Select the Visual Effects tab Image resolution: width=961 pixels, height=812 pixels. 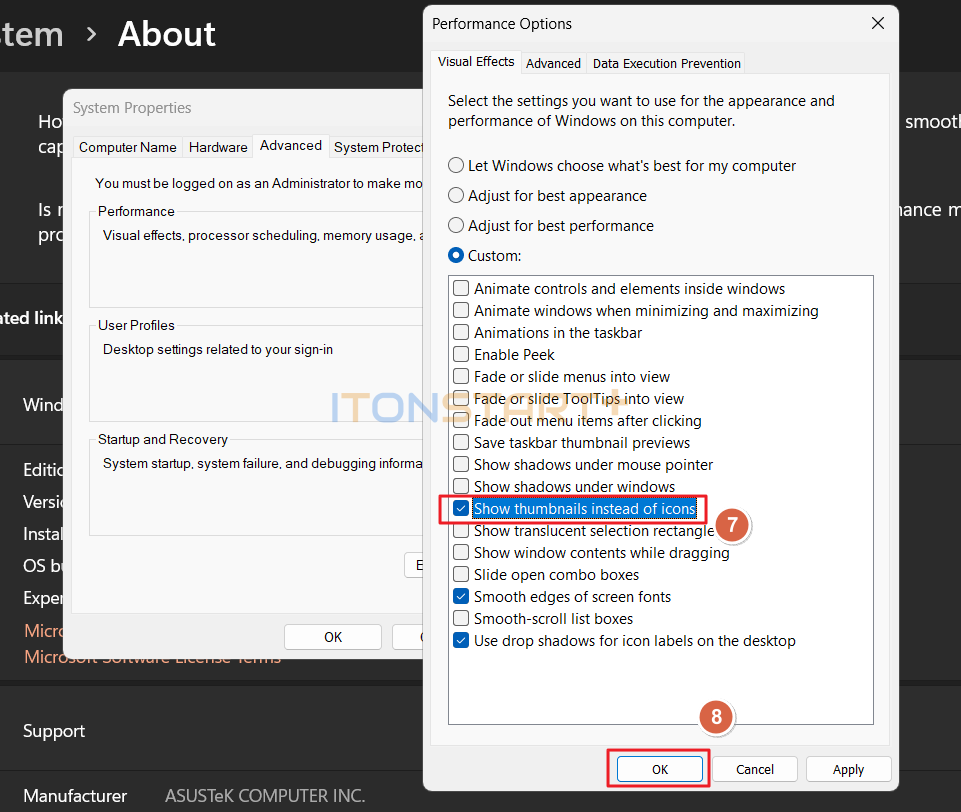[476, 62]
